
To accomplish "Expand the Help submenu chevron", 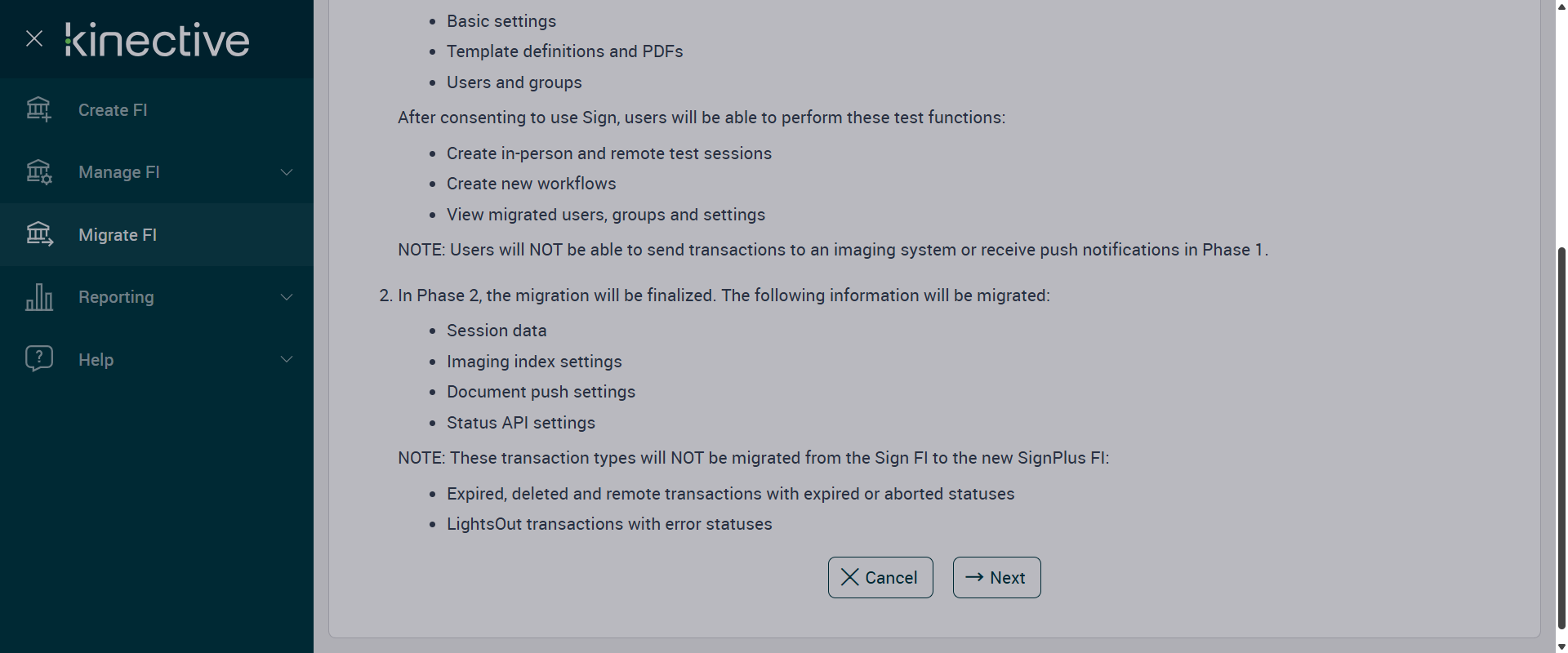I will (x=287, y=359).
